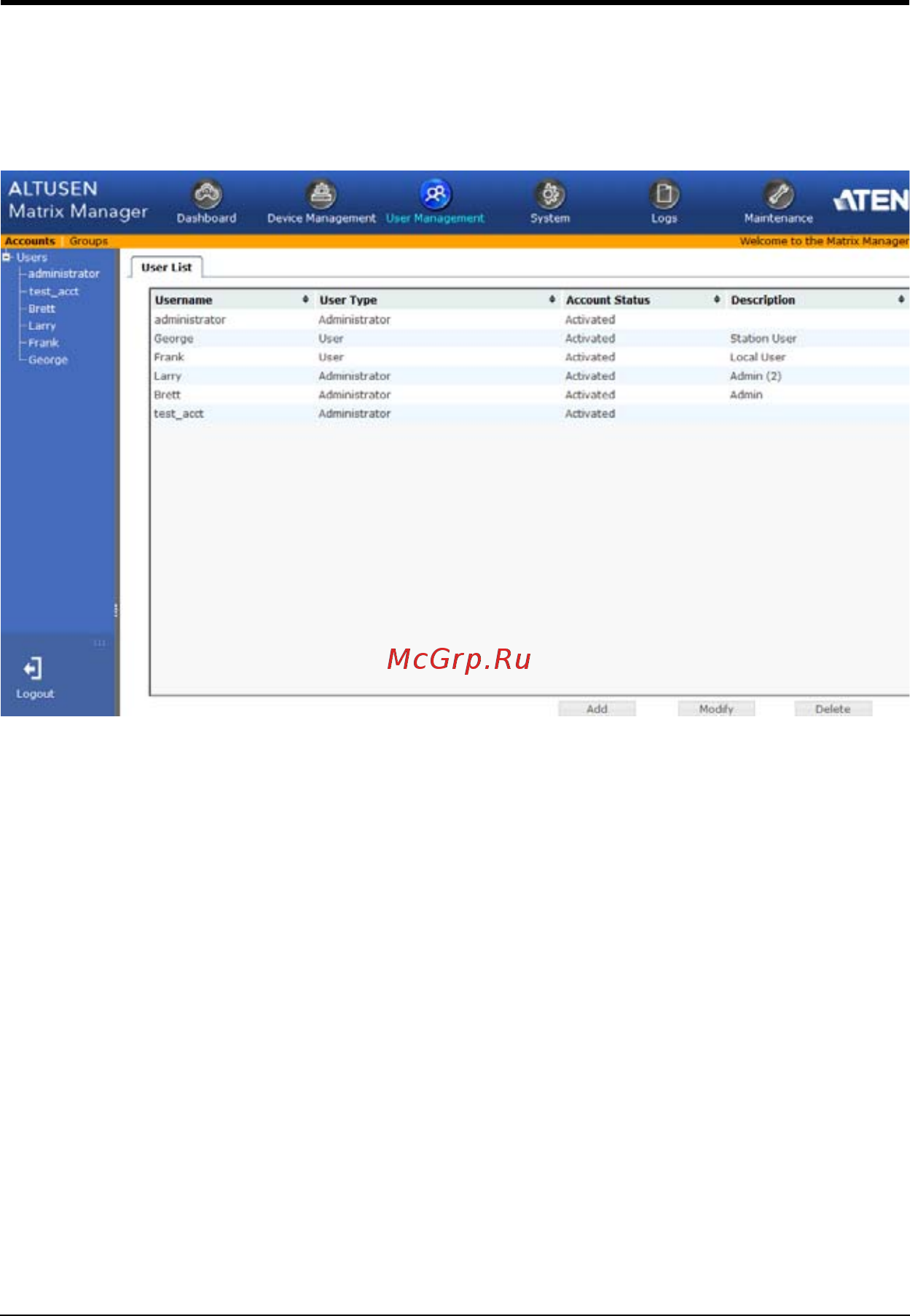Sort by the Username column arrow

[305, 299]
